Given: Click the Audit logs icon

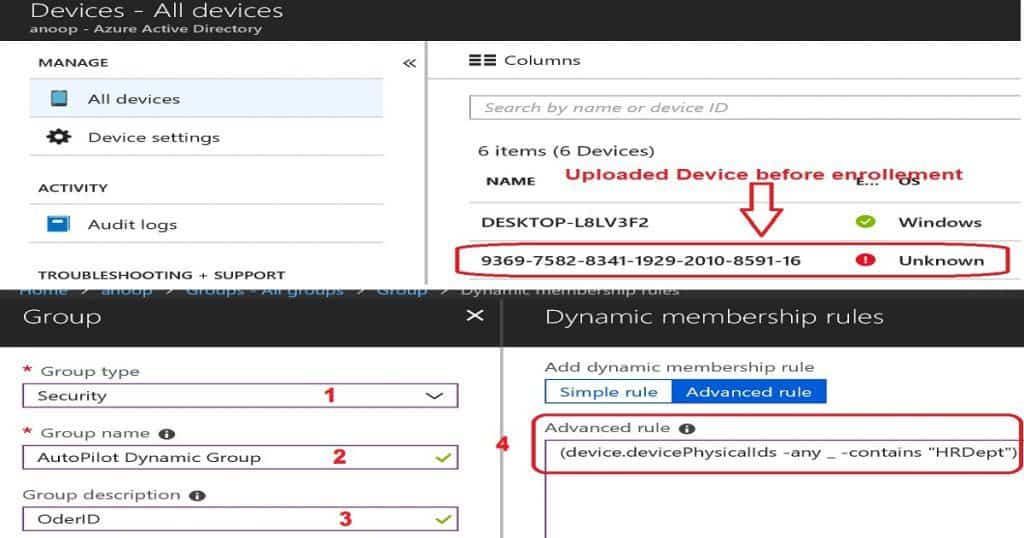Looking at the screenshot, I should pyautogui.click(x=59, y=224).
